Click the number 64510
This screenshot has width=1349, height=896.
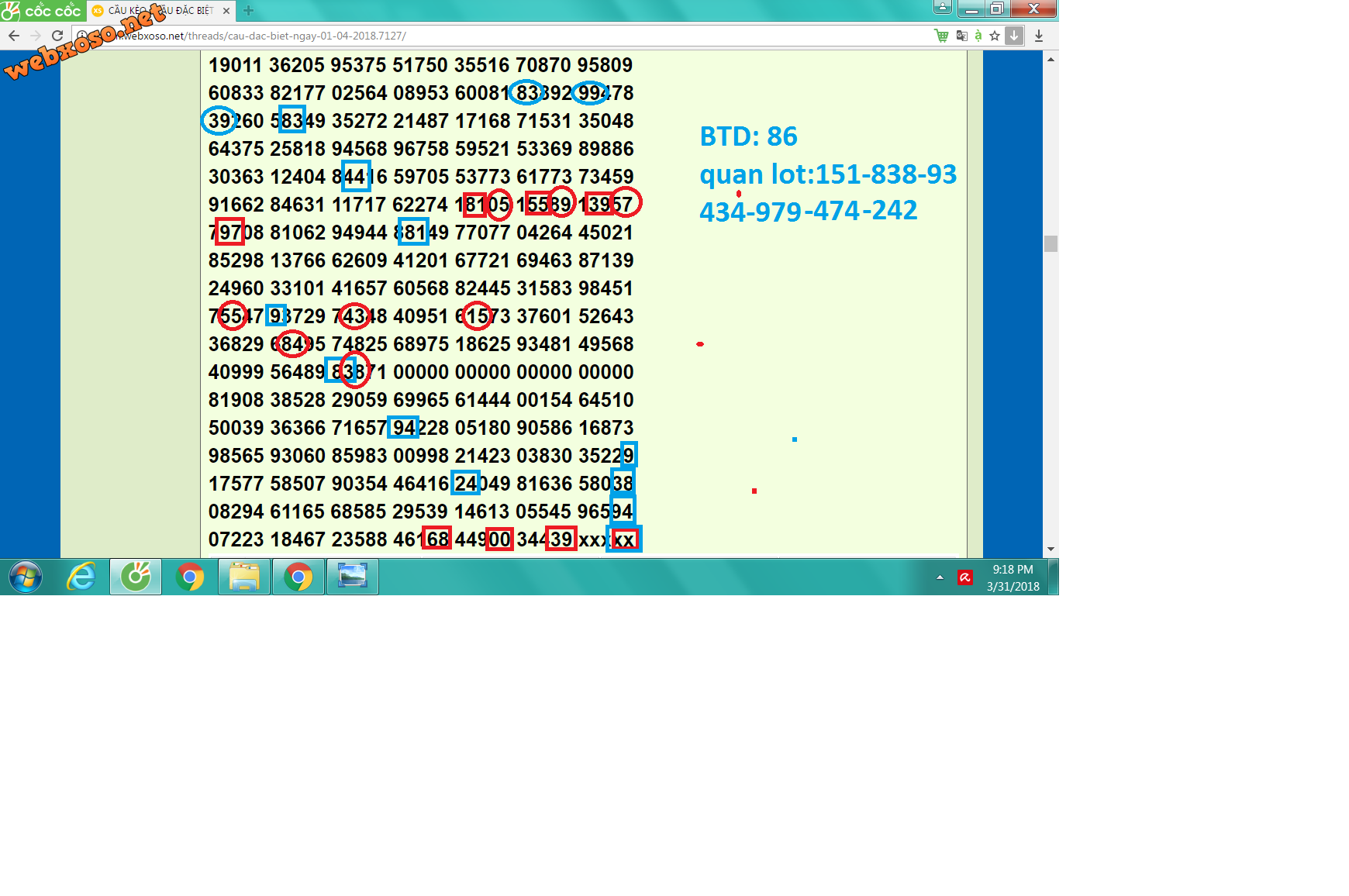click(x=606, y=400)
